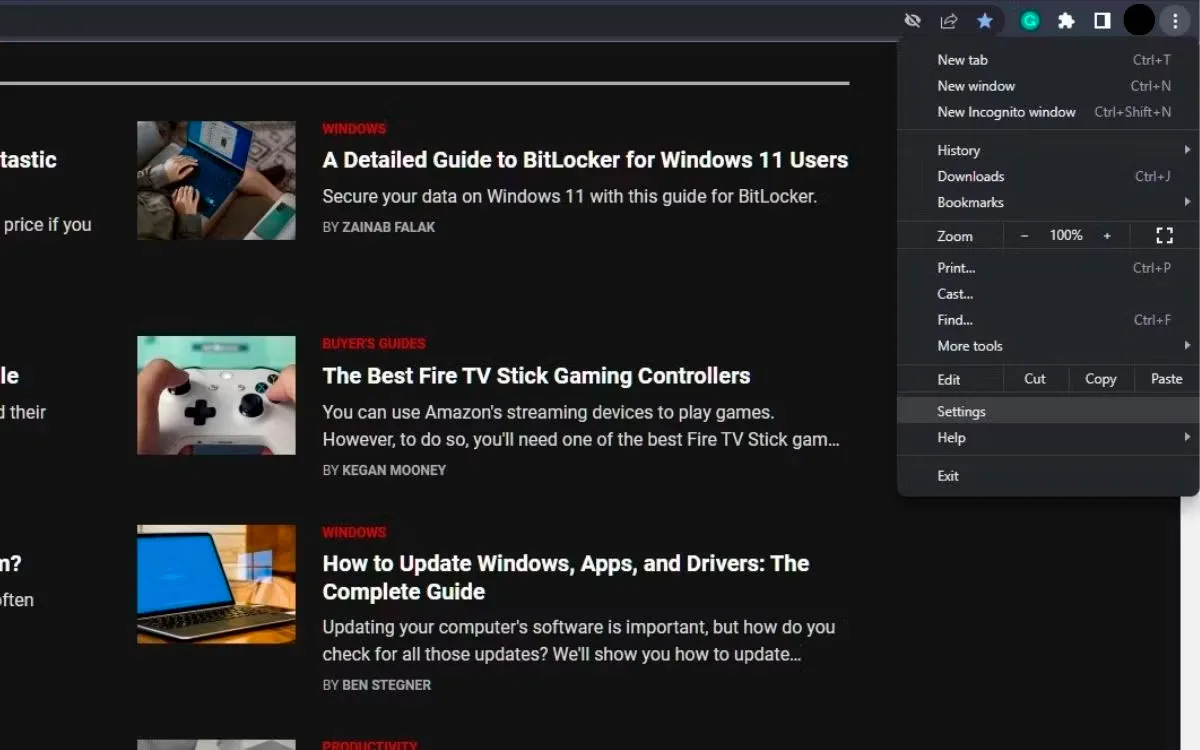The height and width of the screenshot is (750, 1200).
Task: Close the three-dot Chrome menu button
Action: pos(1175,20)
